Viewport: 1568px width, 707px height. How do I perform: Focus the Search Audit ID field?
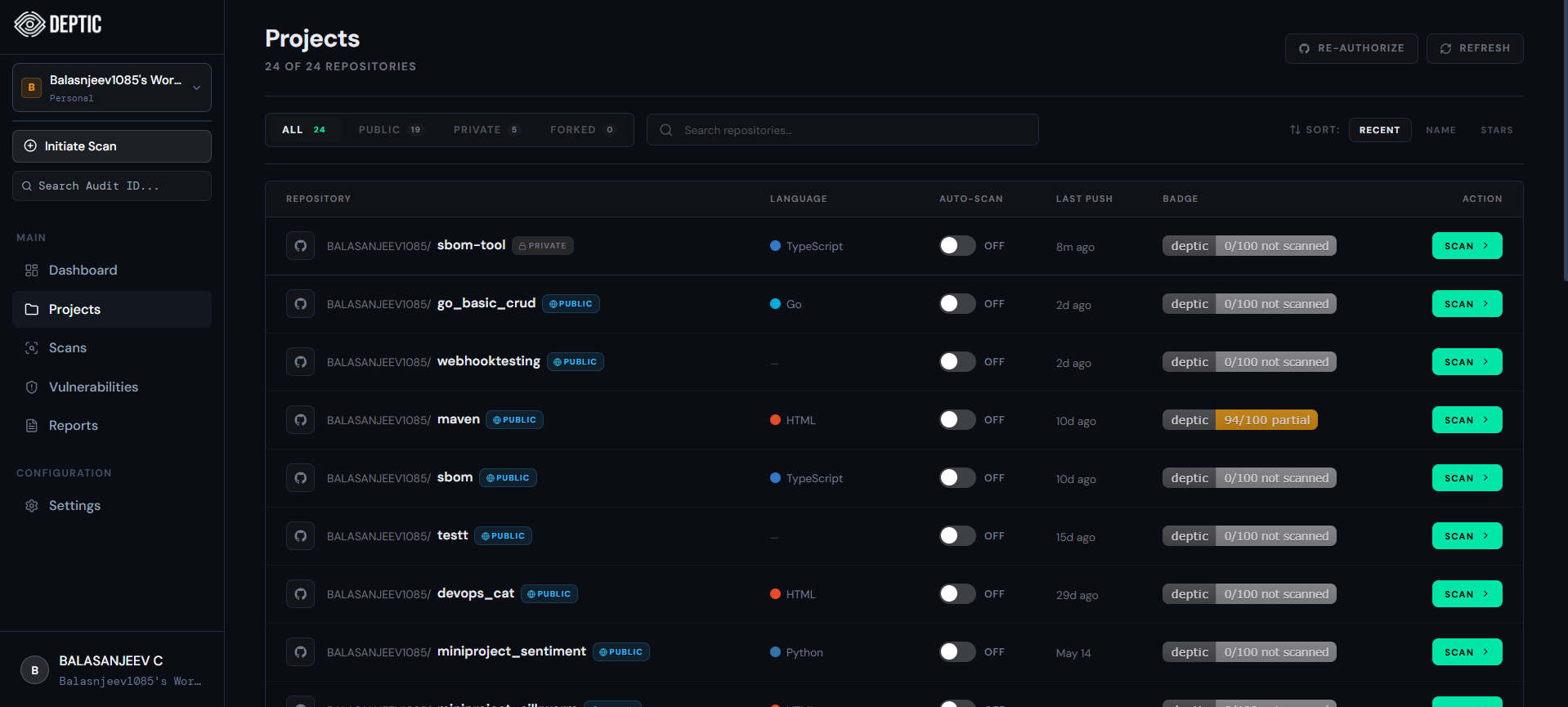tap(112, 186)
